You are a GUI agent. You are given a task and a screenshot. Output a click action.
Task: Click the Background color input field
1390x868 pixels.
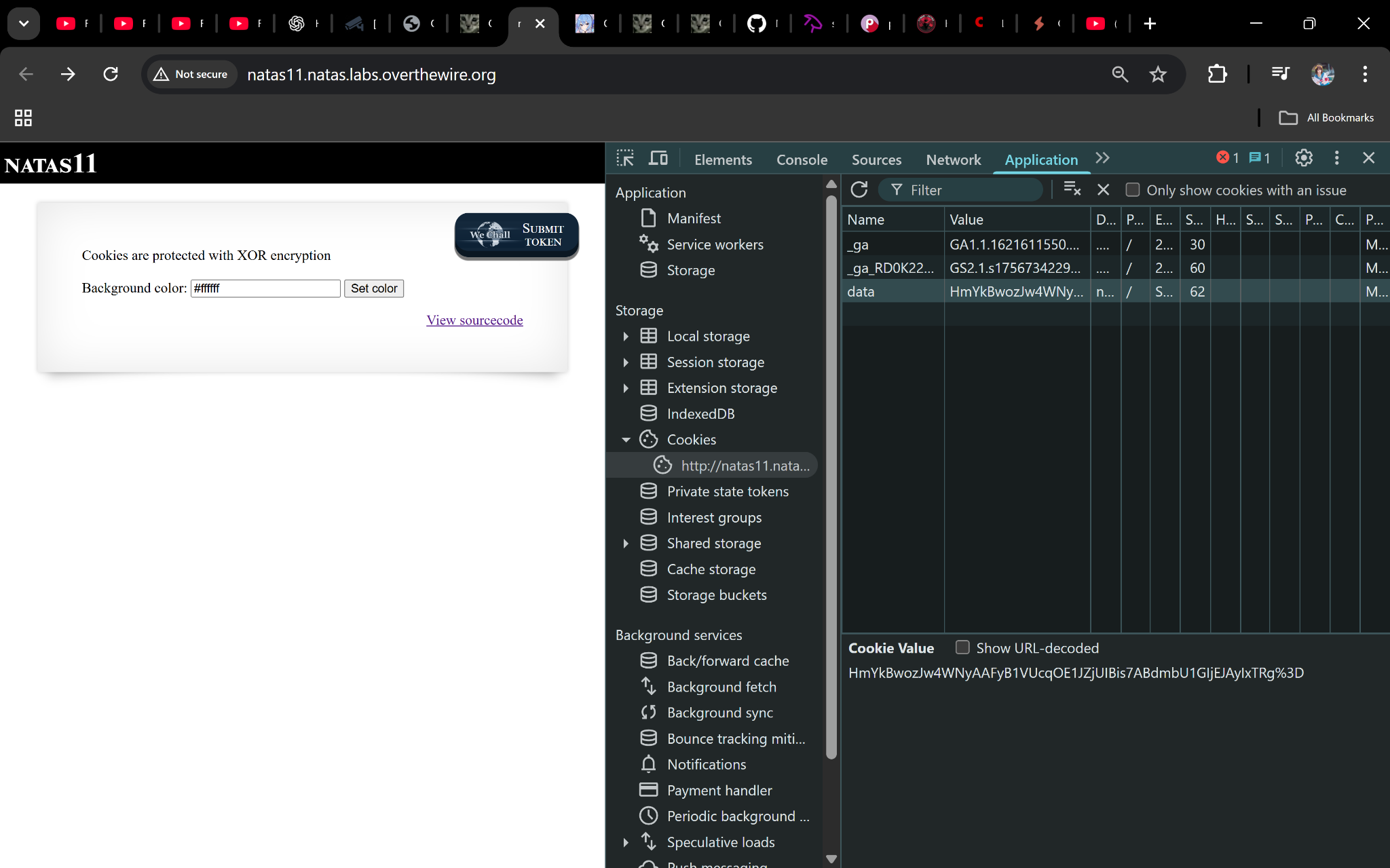(x=265, y=288)
